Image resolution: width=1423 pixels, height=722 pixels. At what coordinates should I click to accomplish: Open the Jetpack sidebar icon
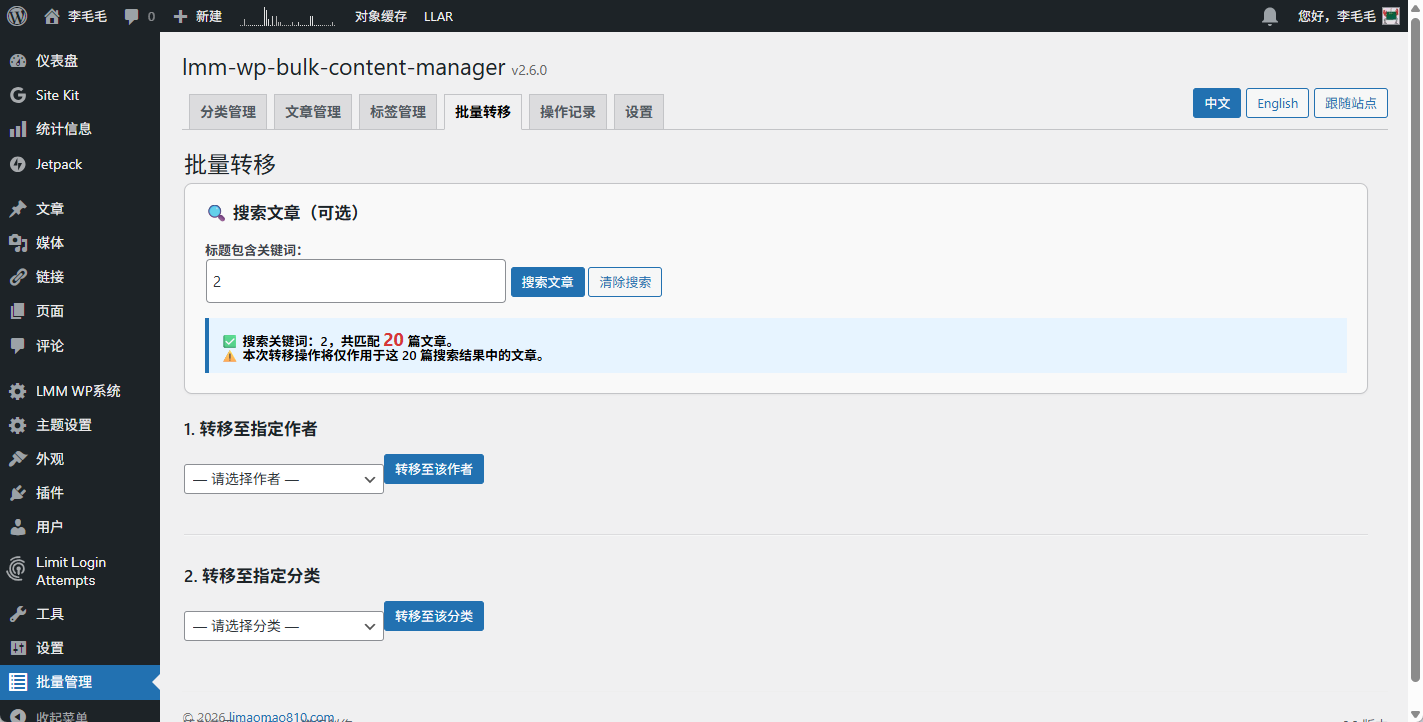(x=17, y=164)
